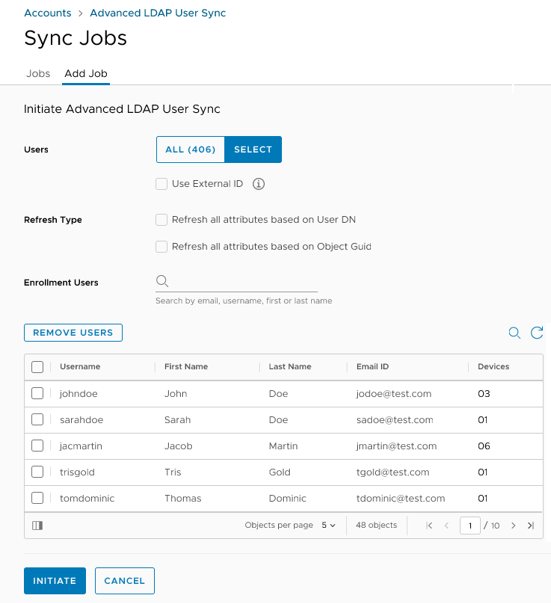Click the username jacmartin
551x603 pixels.
tap(81, 446)
